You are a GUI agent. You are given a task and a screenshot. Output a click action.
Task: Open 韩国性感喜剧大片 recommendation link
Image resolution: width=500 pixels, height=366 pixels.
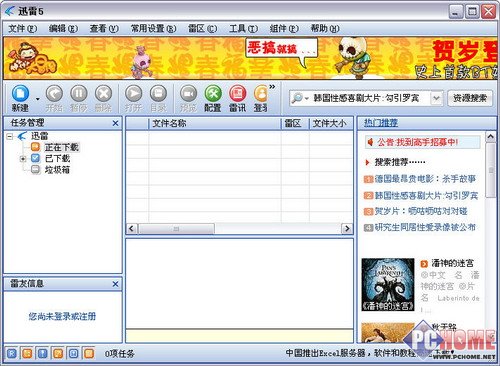click(x=426, y=195)
